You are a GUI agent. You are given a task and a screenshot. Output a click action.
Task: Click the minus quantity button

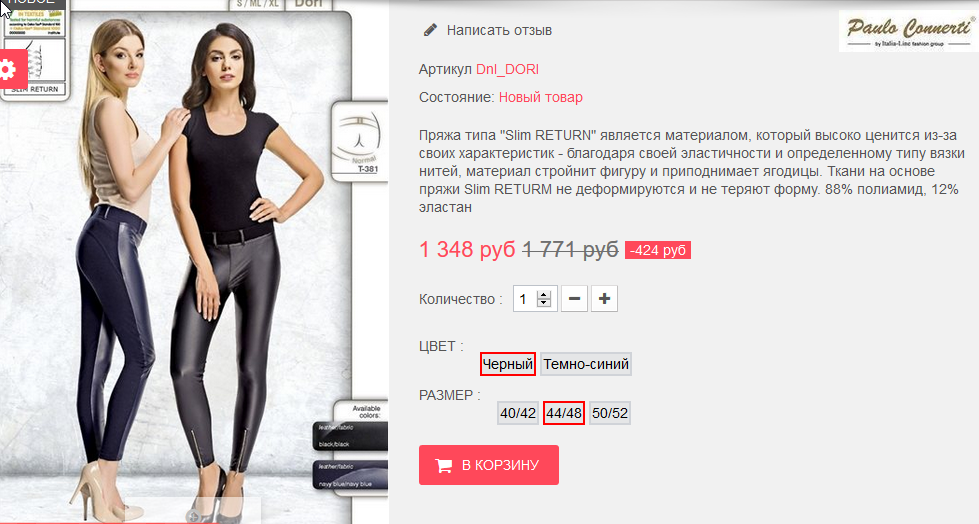[574, 299]
